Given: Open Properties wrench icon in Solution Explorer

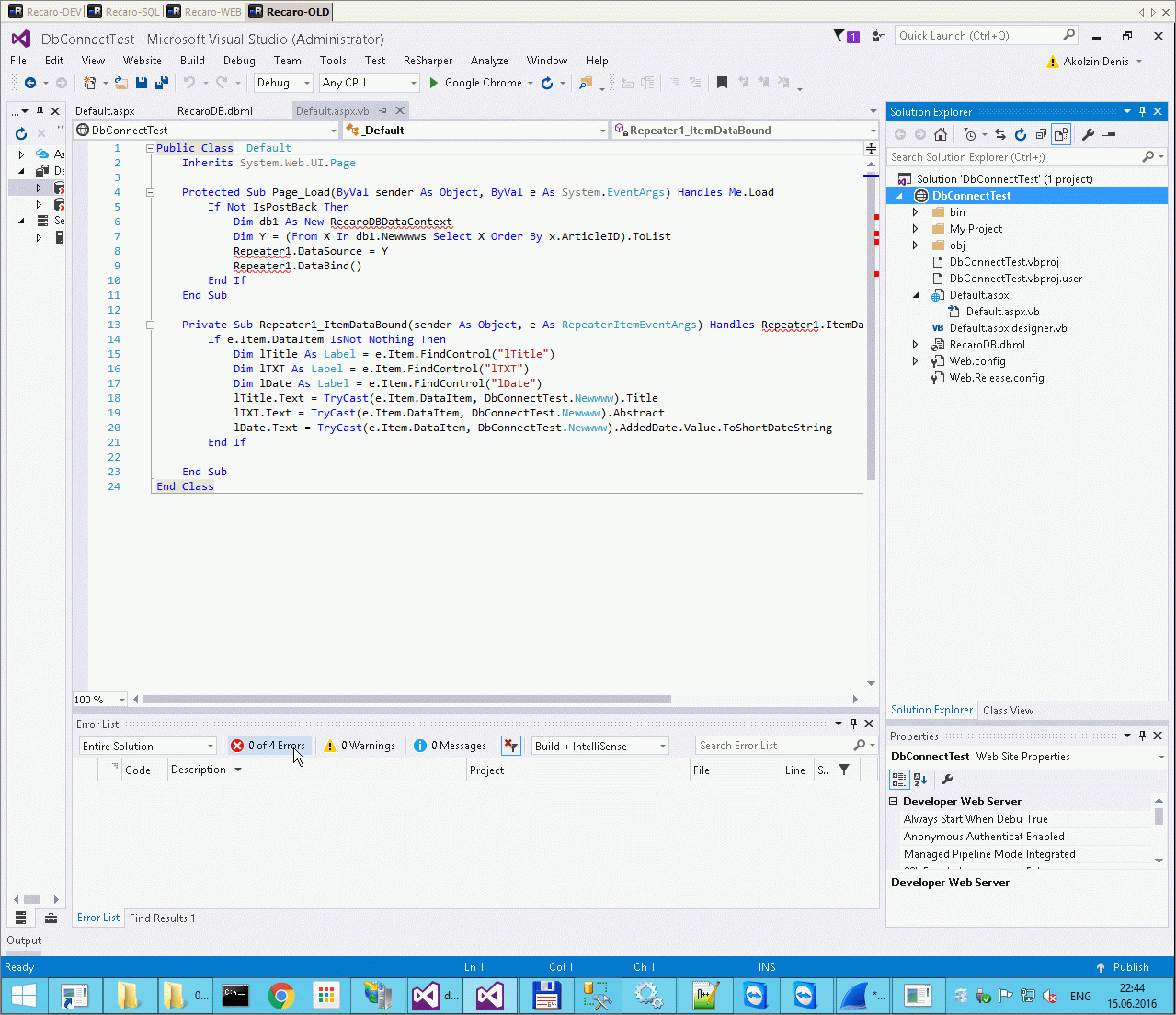Looking at the screenshot, I should pyautogui.click(x=1088, y=134).
